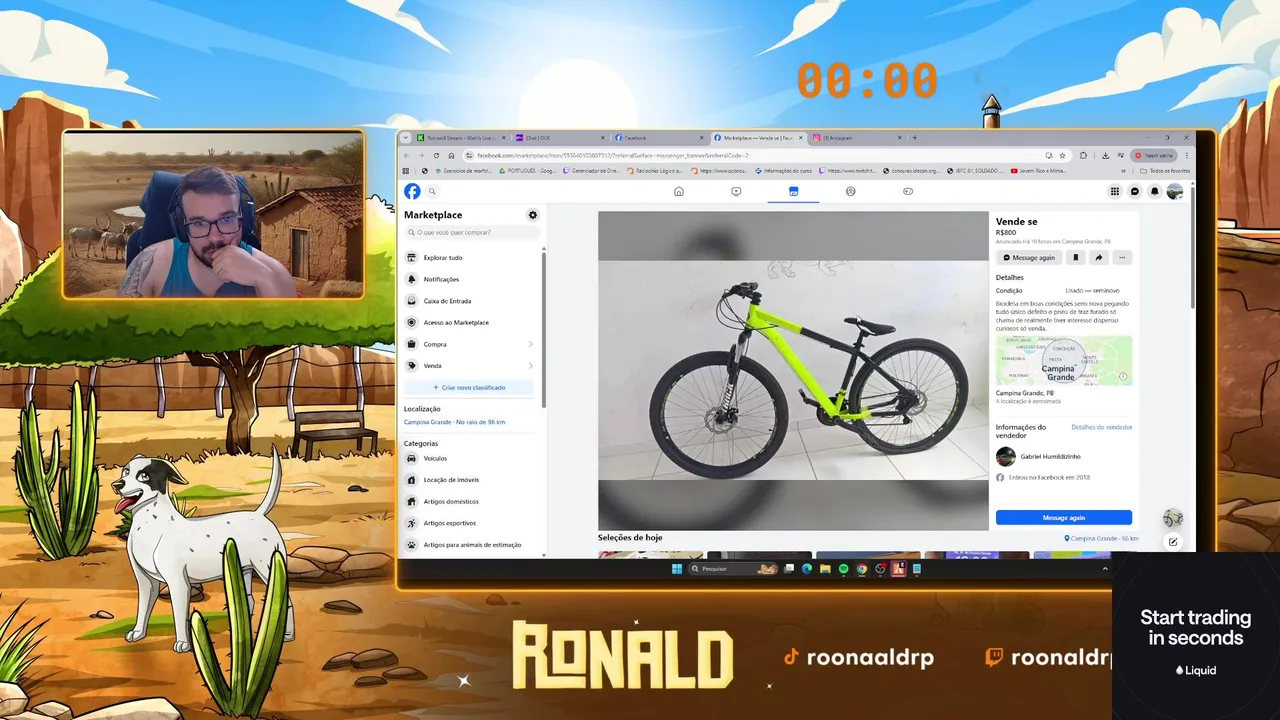The width and height of the screenshot is (1280, 720).
Task: Open Chrome from the taskbar
Action: [x=861, y=569]
